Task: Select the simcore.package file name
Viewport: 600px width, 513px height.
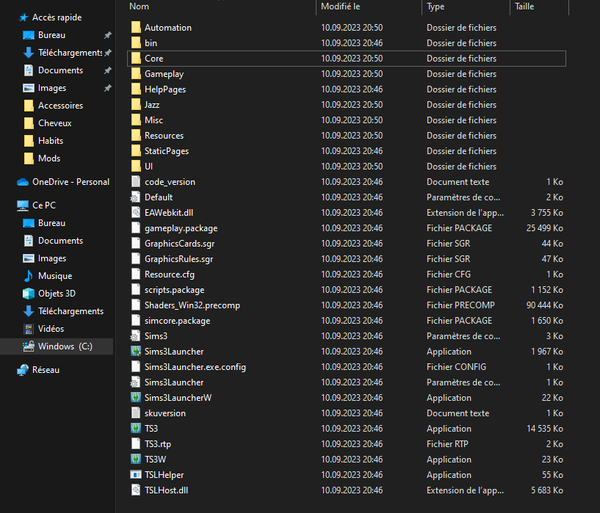Action: tap(178, 321)
